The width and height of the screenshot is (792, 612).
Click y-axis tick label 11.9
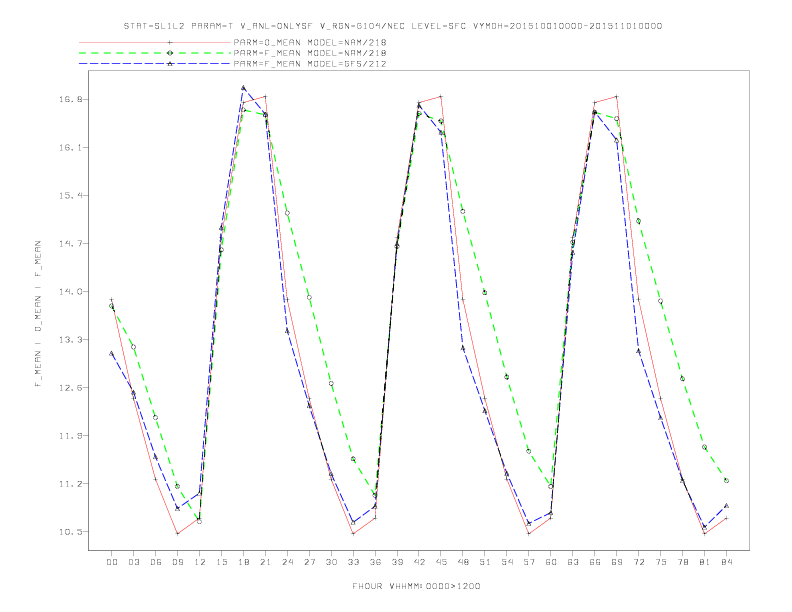click(70, 436)
